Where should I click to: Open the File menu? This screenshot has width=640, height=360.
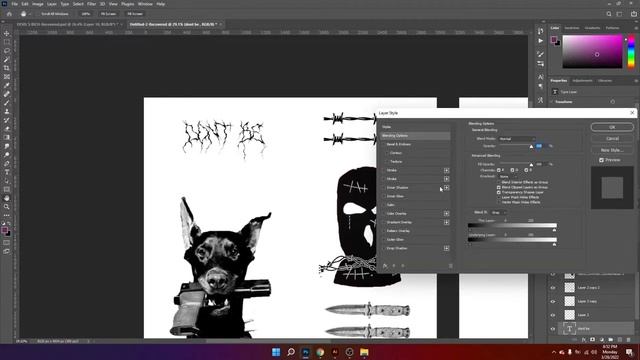(14, 4)
